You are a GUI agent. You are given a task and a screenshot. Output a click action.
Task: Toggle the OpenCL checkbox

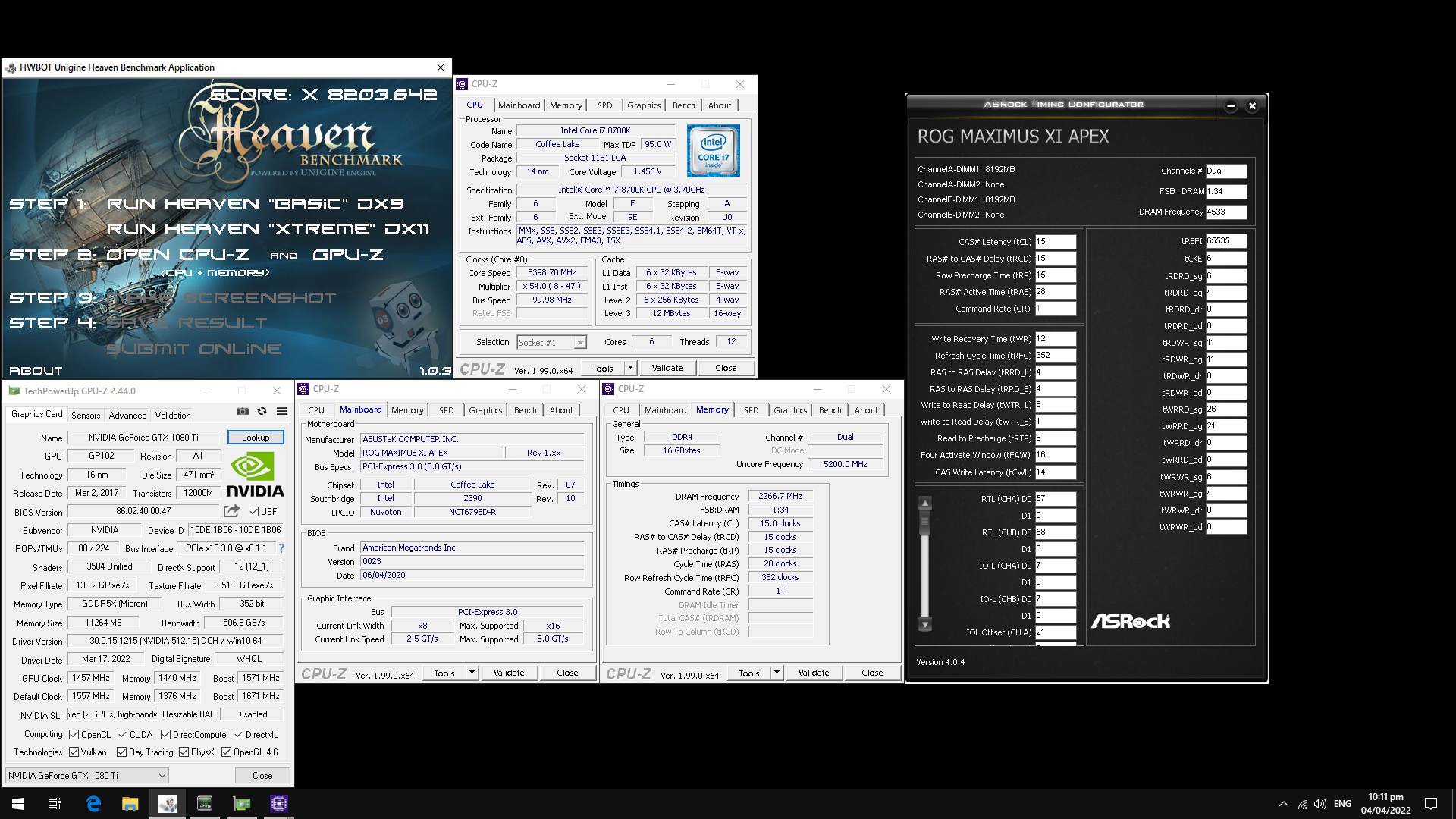tap(74, 735)
